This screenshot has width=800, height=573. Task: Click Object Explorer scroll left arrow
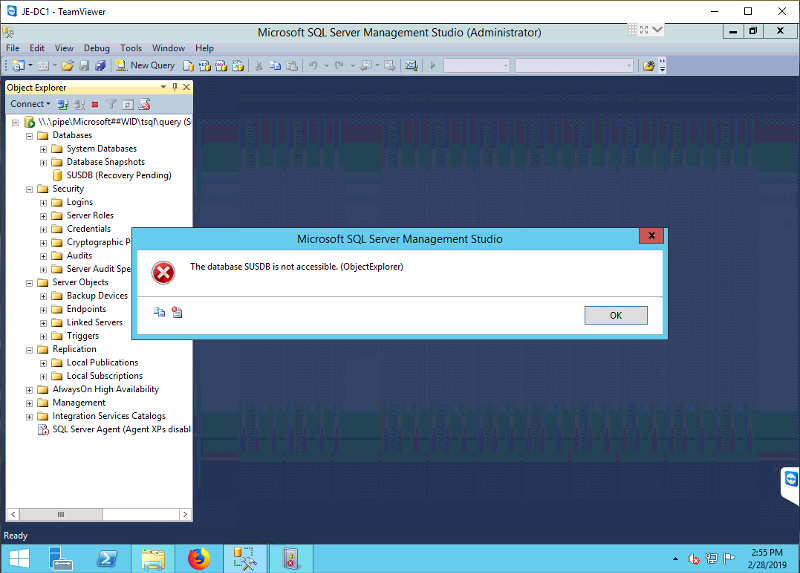[x=13, y=514]
